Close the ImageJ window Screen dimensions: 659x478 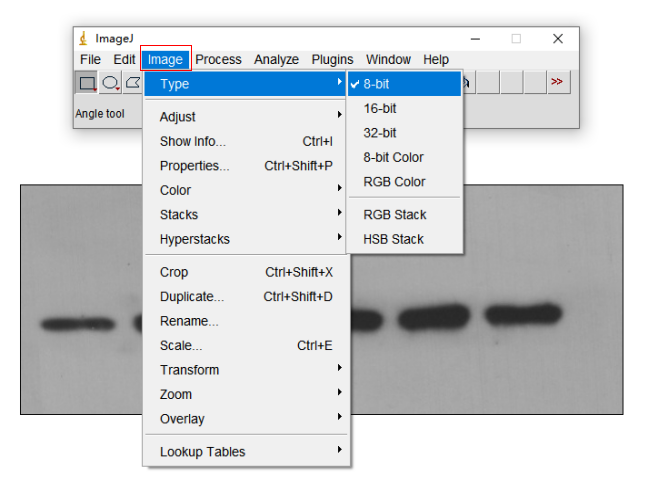coord(557,39)
